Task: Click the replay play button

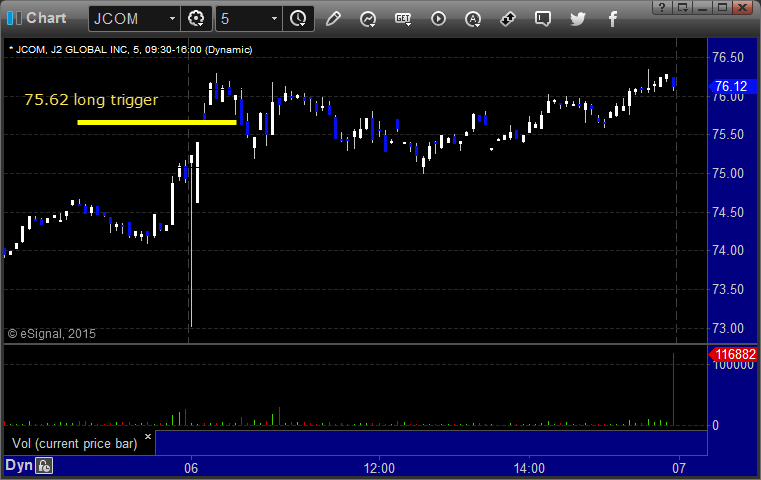Action: [438, 19]
